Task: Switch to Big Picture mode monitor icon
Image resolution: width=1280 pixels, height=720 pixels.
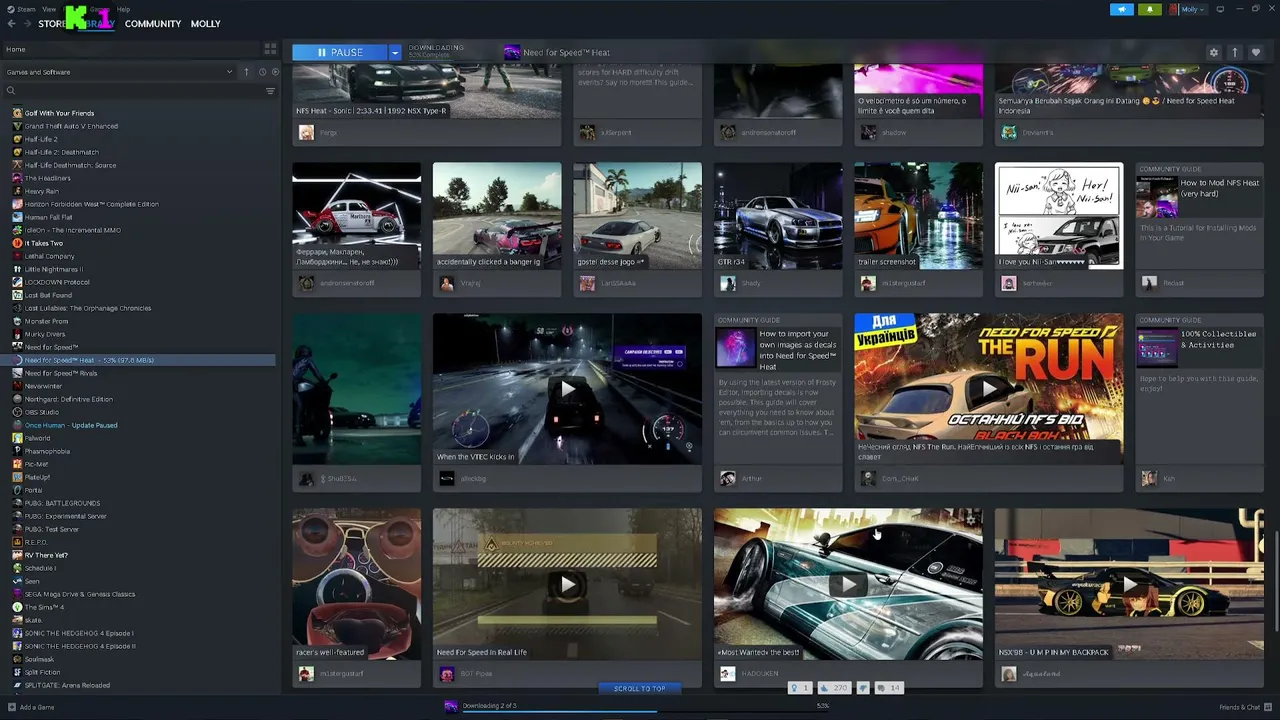Action: point(1220,9)
